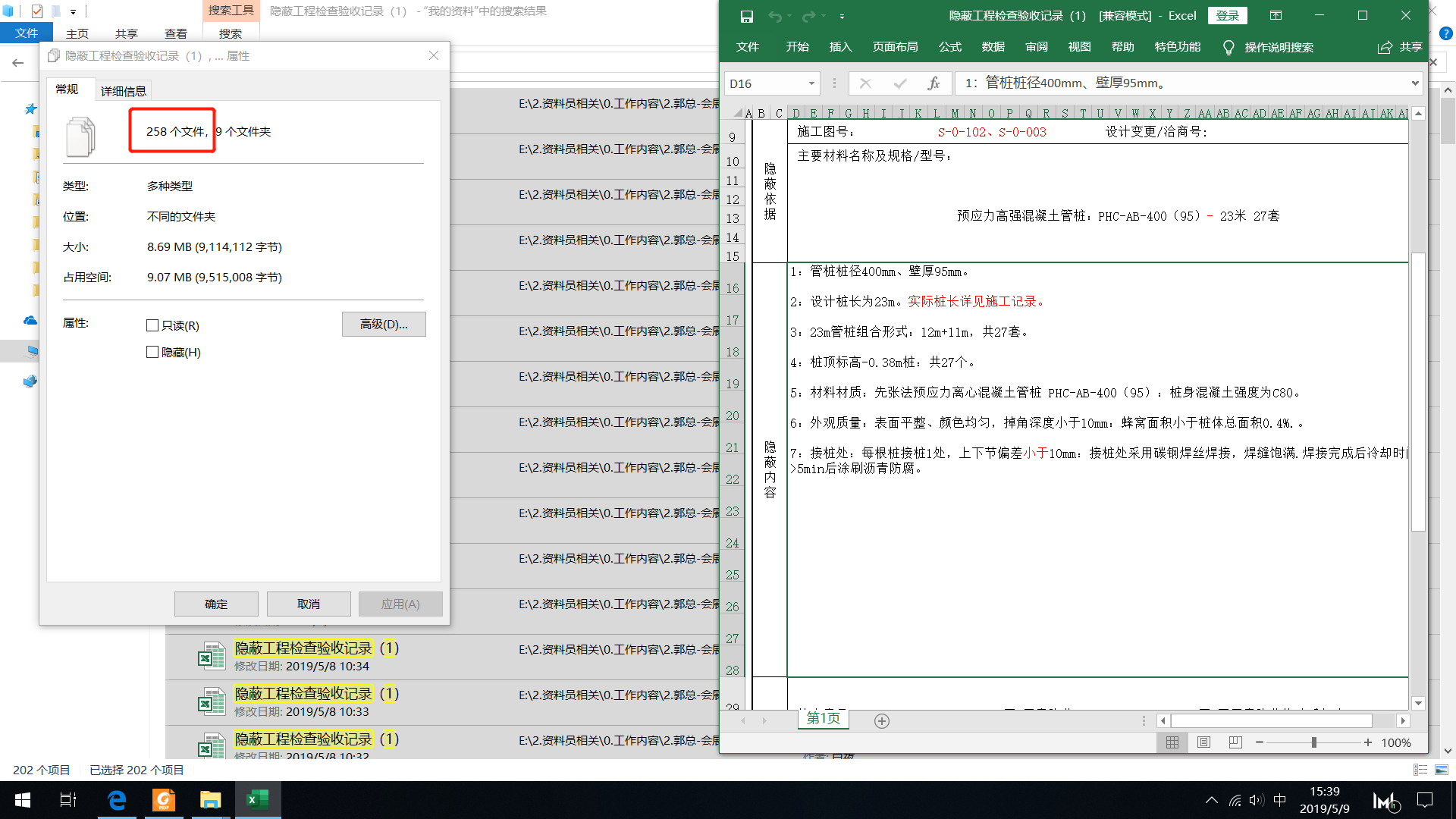
Task: Enable the Hidden (隐藏) checkbox
Action: [152, 352]
